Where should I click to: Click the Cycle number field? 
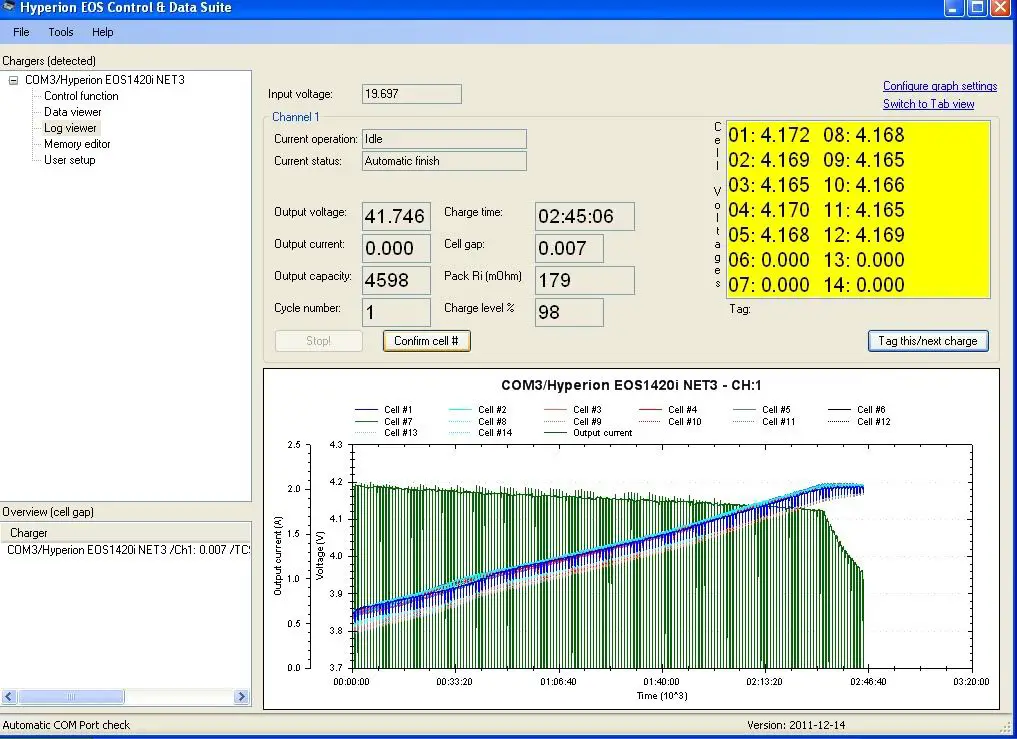396,312
